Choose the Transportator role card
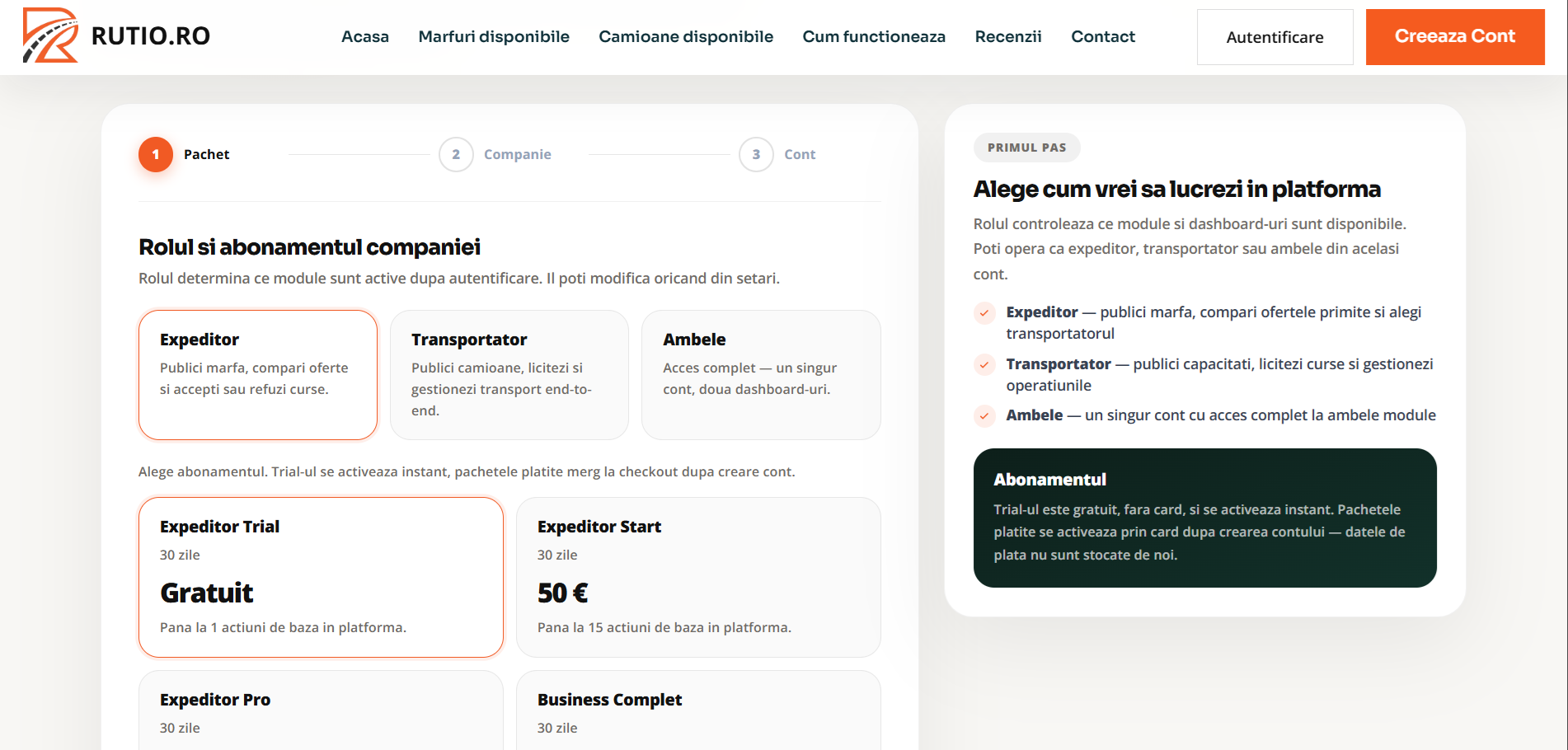 [x=509, y=375]
